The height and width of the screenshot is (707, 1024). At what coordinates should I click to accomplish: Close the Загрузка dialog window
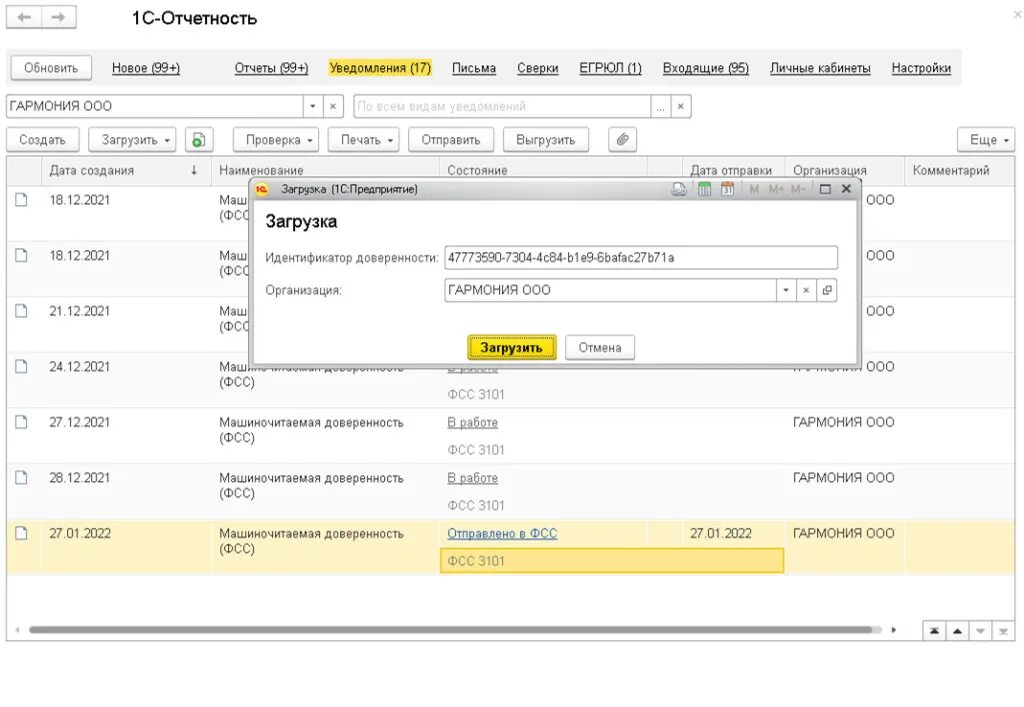pos(846,189)
